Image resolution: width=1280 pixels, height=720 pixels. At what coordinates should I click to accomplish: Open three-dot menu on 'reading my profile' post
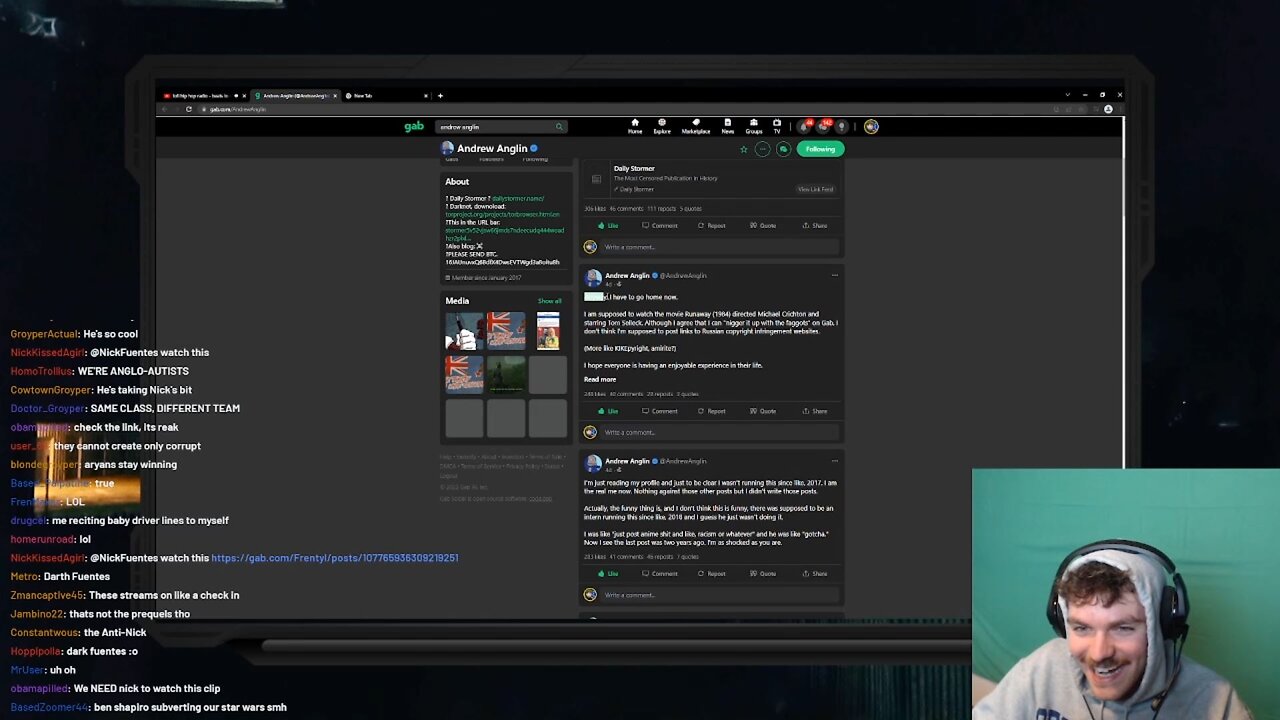coord(834,461)
